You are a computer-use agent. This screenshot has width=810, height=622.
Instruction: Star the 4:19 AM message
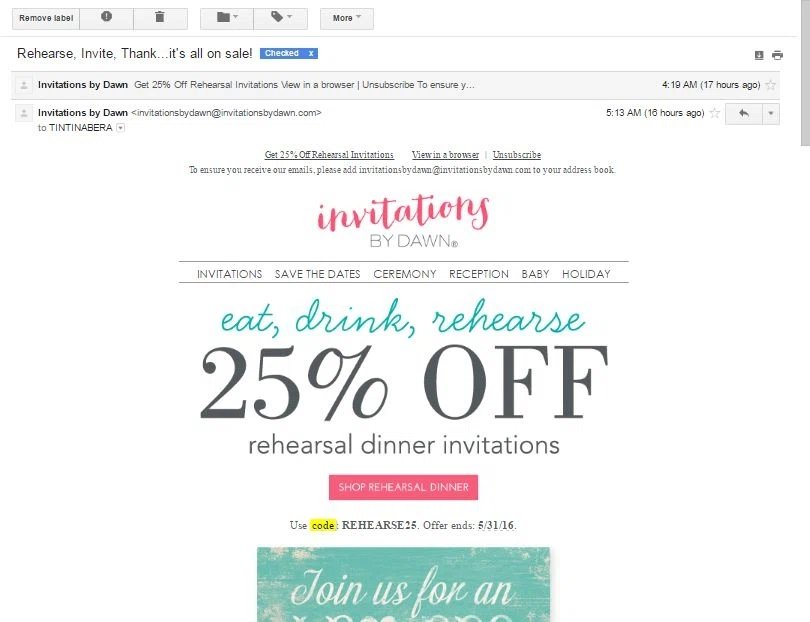click(770, 85)
